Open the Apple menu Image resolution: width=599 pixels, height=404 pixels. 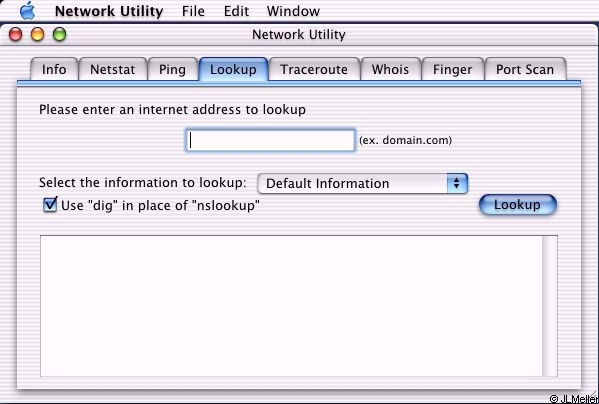pos(28,11)
